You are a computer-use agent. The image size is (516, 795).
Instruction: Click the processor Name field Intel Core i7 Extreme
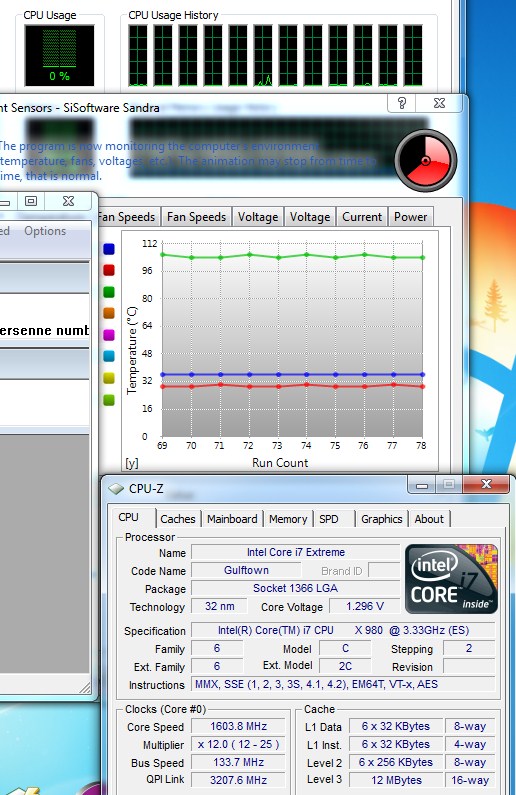tap(296, 553)
